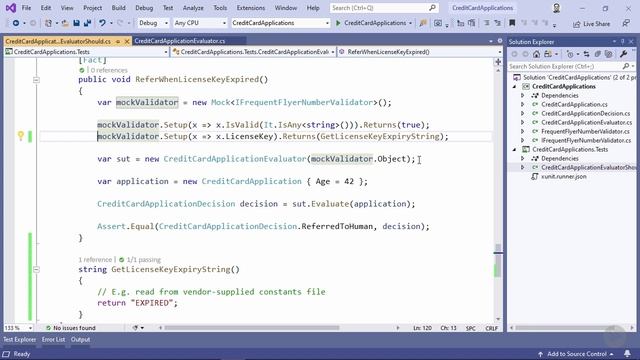This screenshot has width=640, height=360.
Task: Close the CreditCardApplicat...EvaluatorShould.cs tab
Action: [x=127, y=41]
